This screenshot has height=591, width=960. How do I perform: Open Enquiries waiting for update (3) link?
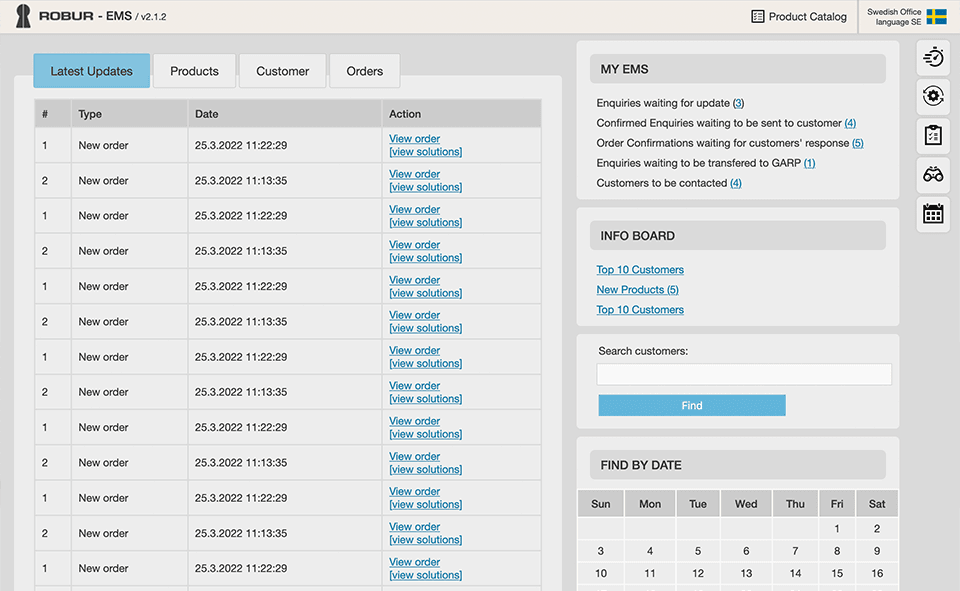point(738,103)
